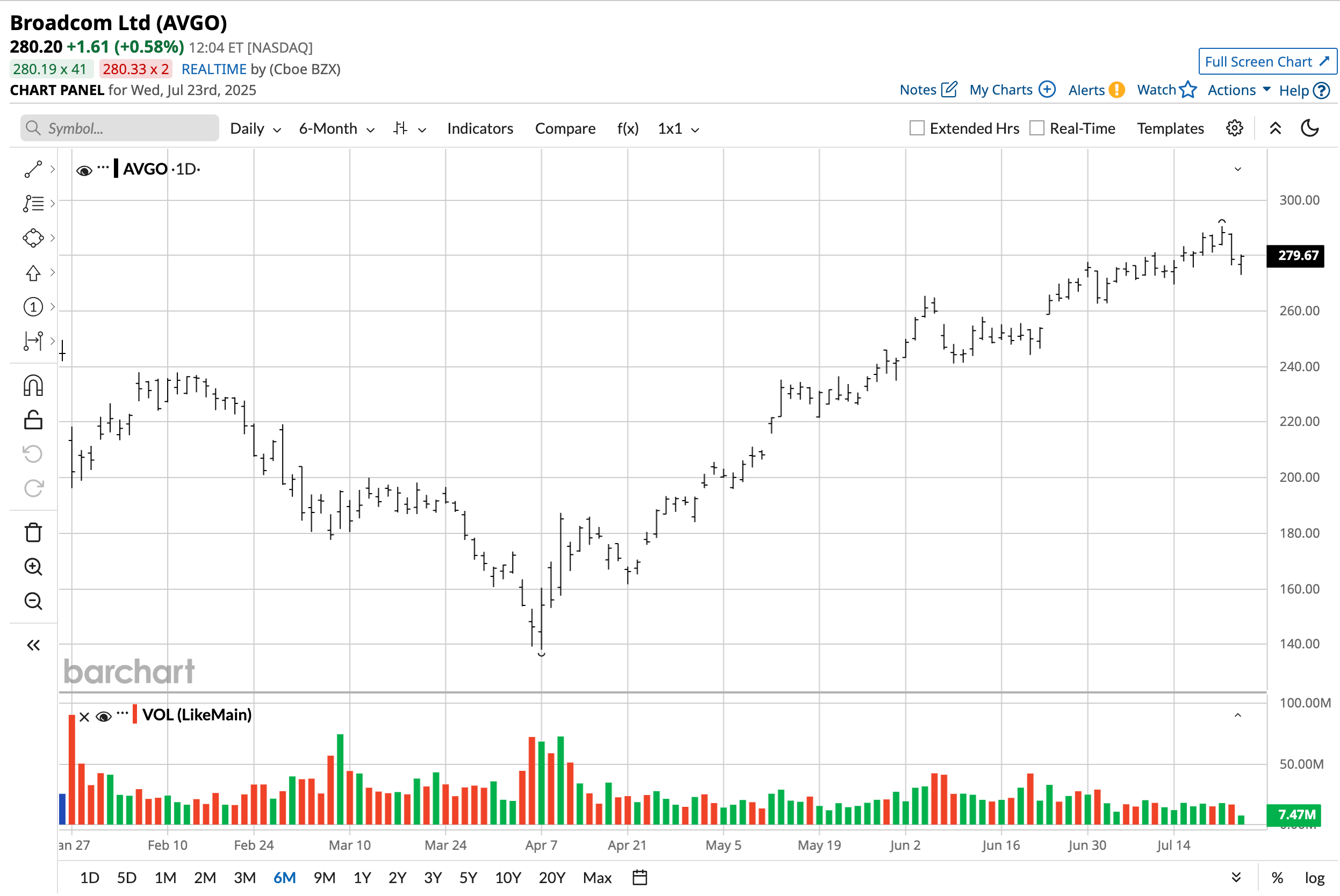
Task: Open the date range calendar icon
Action: pyautogui.click(x=639, y=877)
